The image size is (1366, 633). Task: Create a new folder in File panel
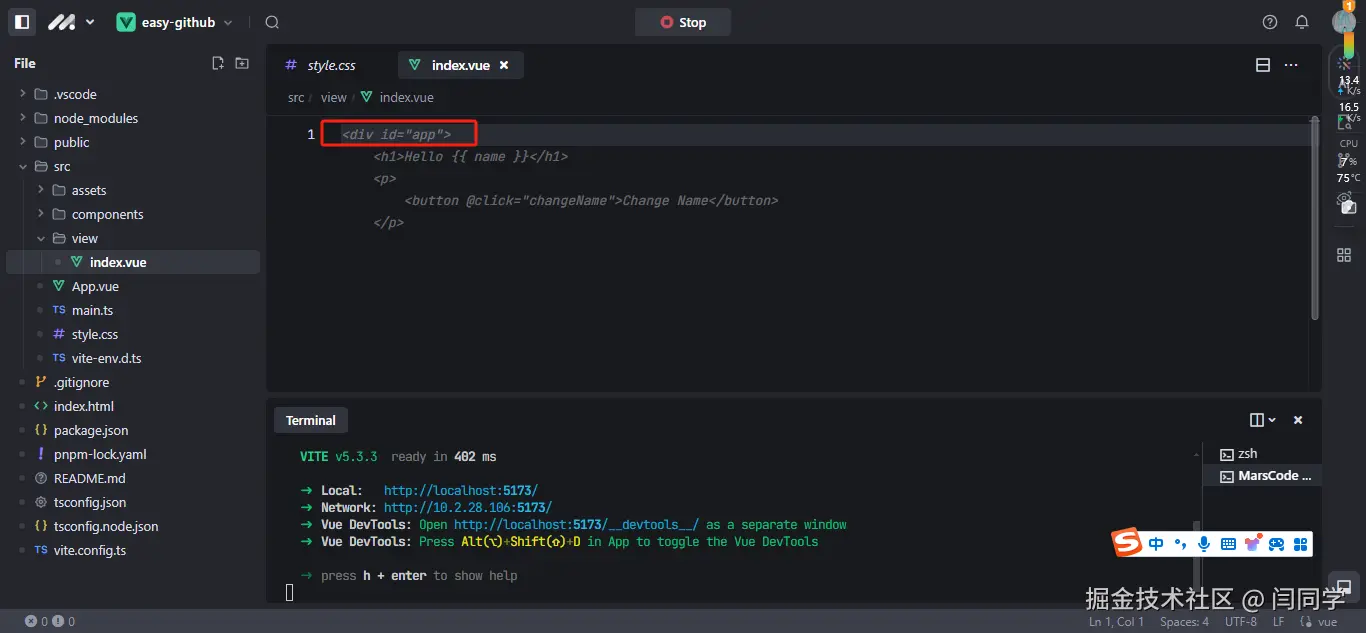point(242,63)
